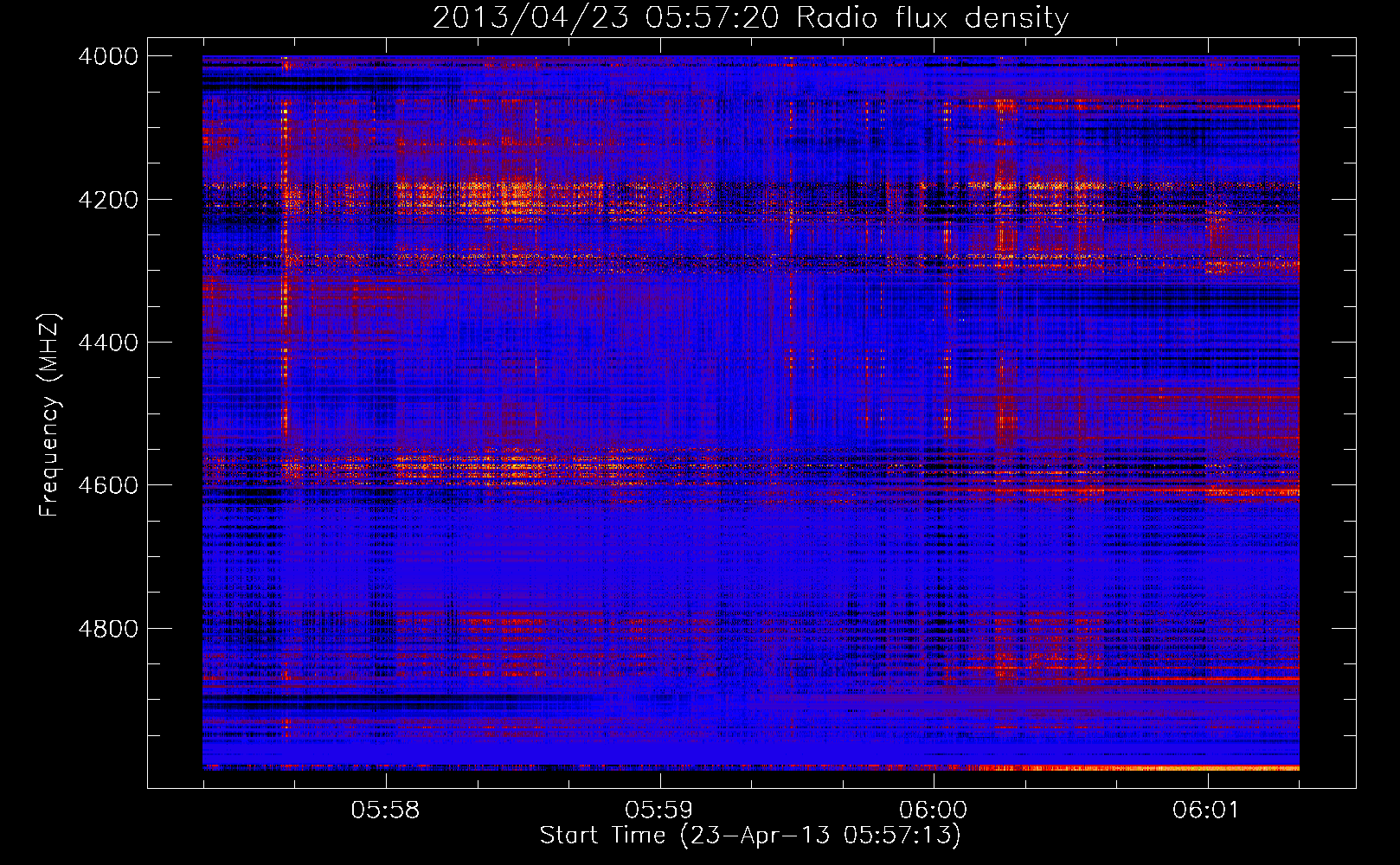Click the 'Start Time (23-Apr-13 05:57:13)' axis title
Viewport: 1400px width, 865px height.
click(x=750, y=836)
